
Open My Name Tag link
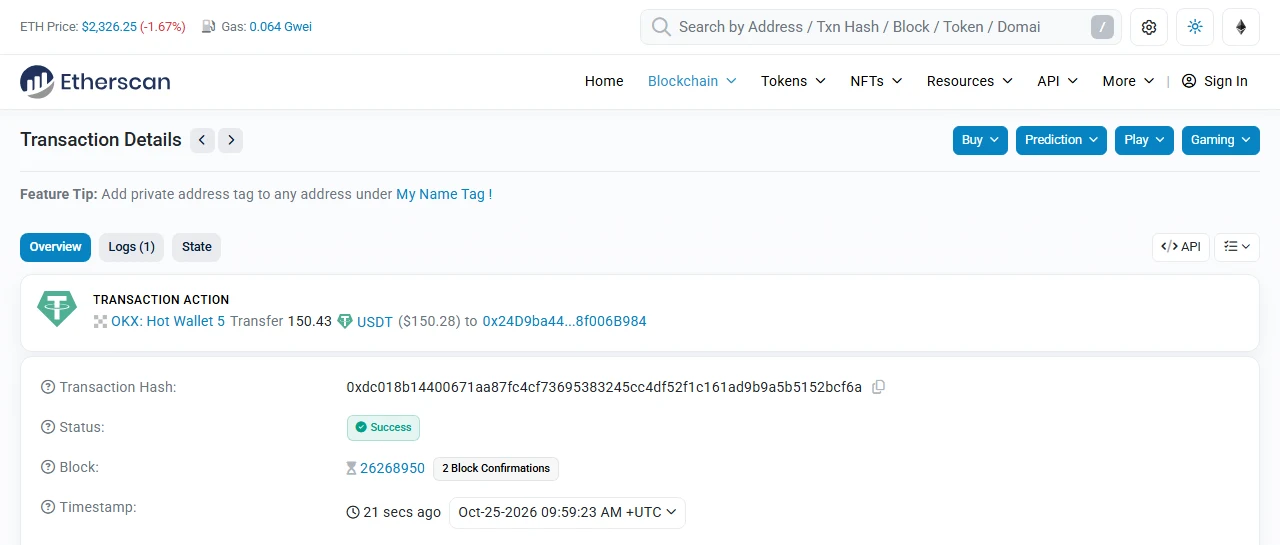(x=444, y=194)
